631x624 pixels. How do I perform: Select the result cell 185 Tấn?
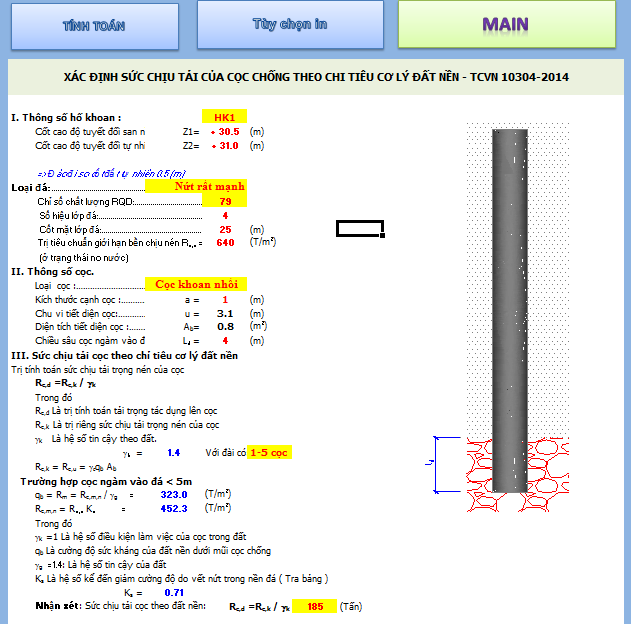tap(315, 606)
